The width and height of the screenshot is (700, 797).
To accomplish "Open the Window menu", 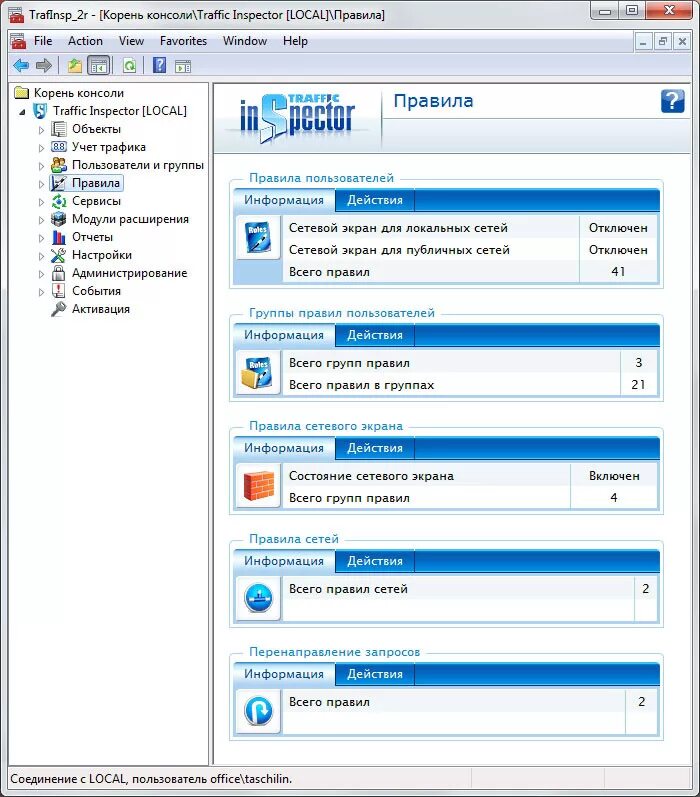I will coord(245,41).
